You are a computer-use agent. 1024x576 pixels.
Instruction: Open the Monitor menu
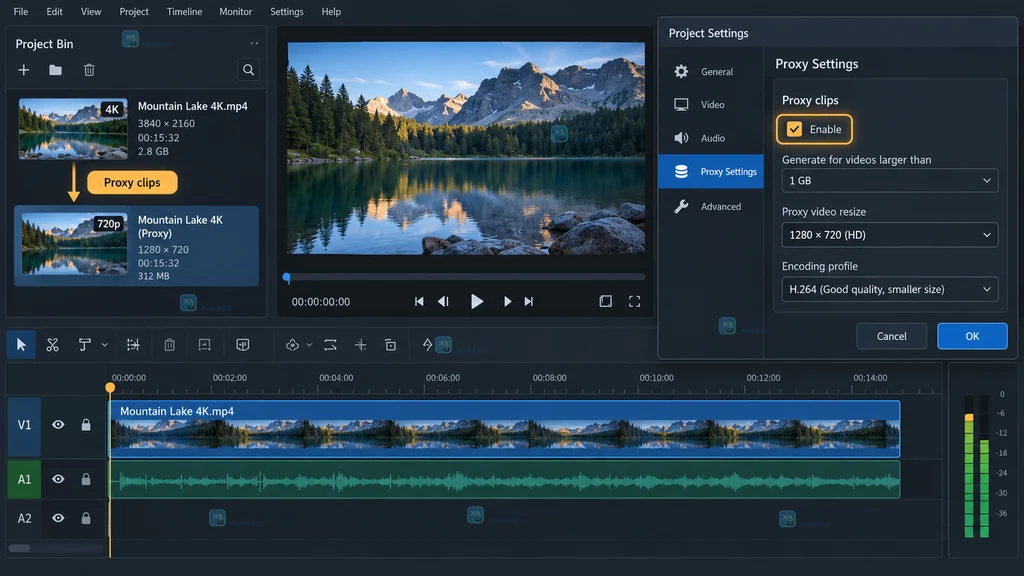[x=235, y=11]
